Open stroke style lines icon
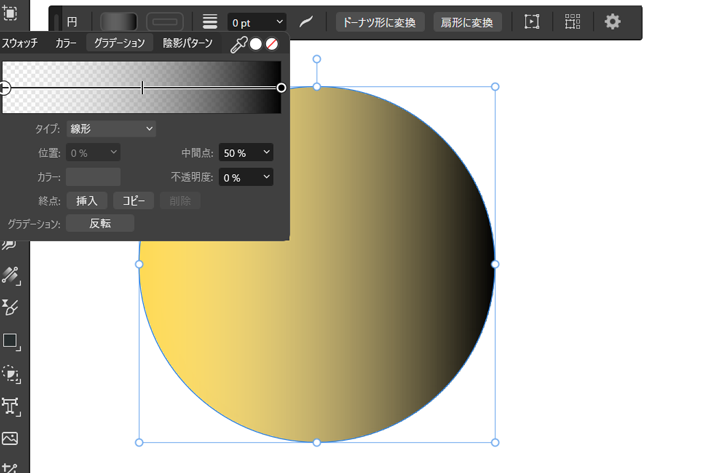Image resolution: width=715 pixels, height=473 pixels. coord(210,21)
